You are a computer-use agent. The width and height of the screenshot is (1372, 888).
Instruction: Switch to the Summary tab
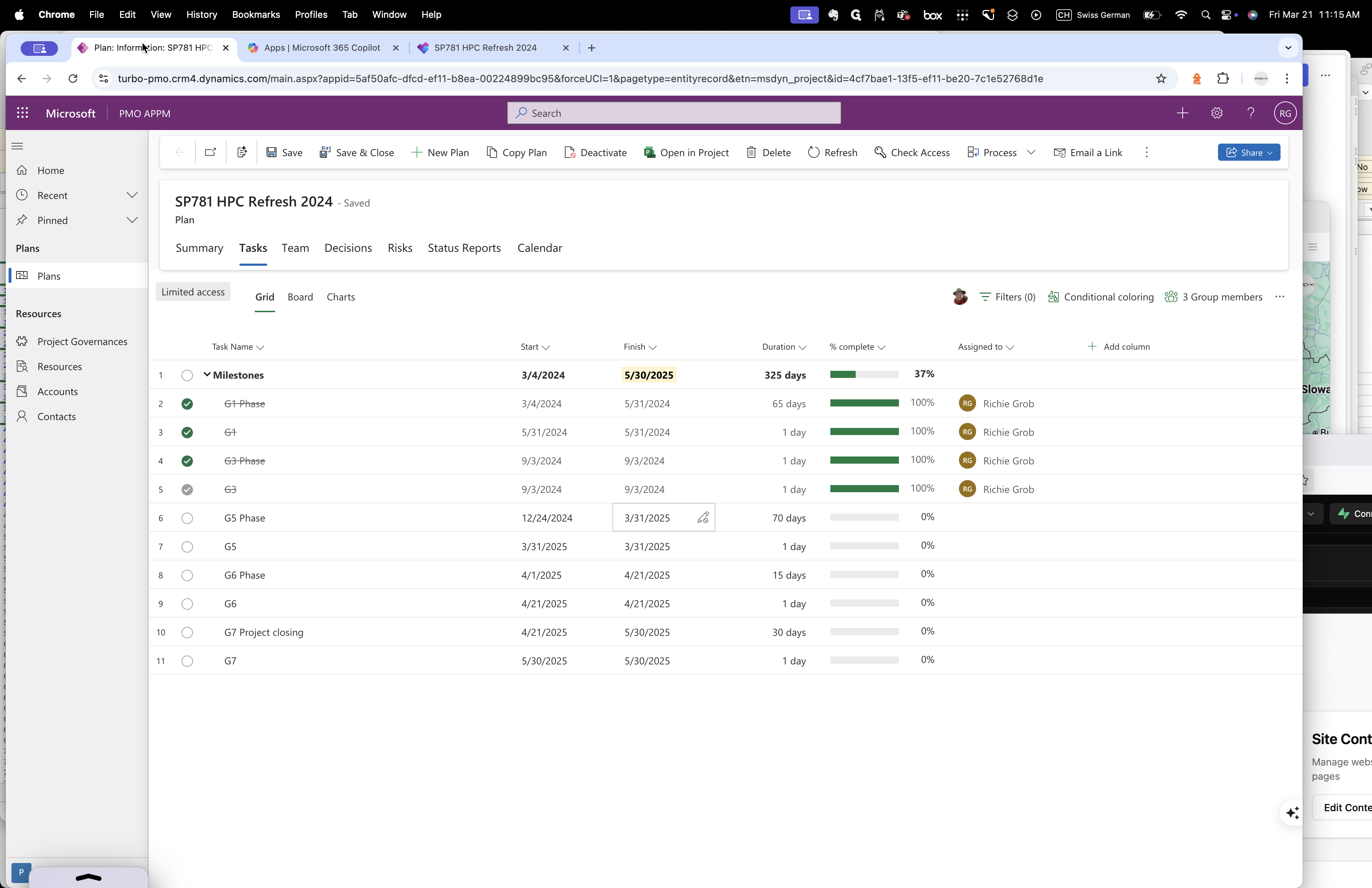tap(199, 248)
